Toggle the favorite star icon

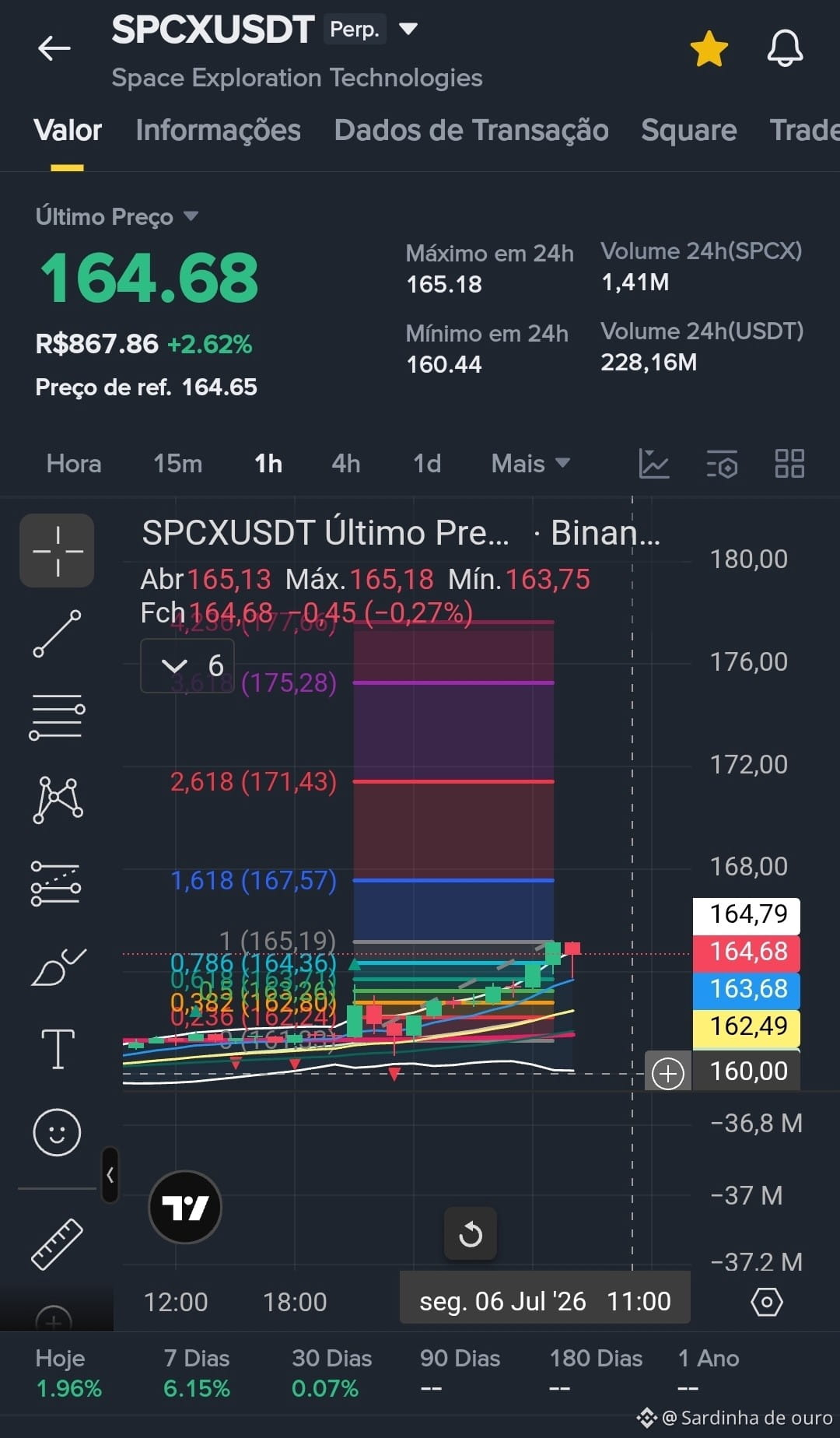(x=709, y=48)
